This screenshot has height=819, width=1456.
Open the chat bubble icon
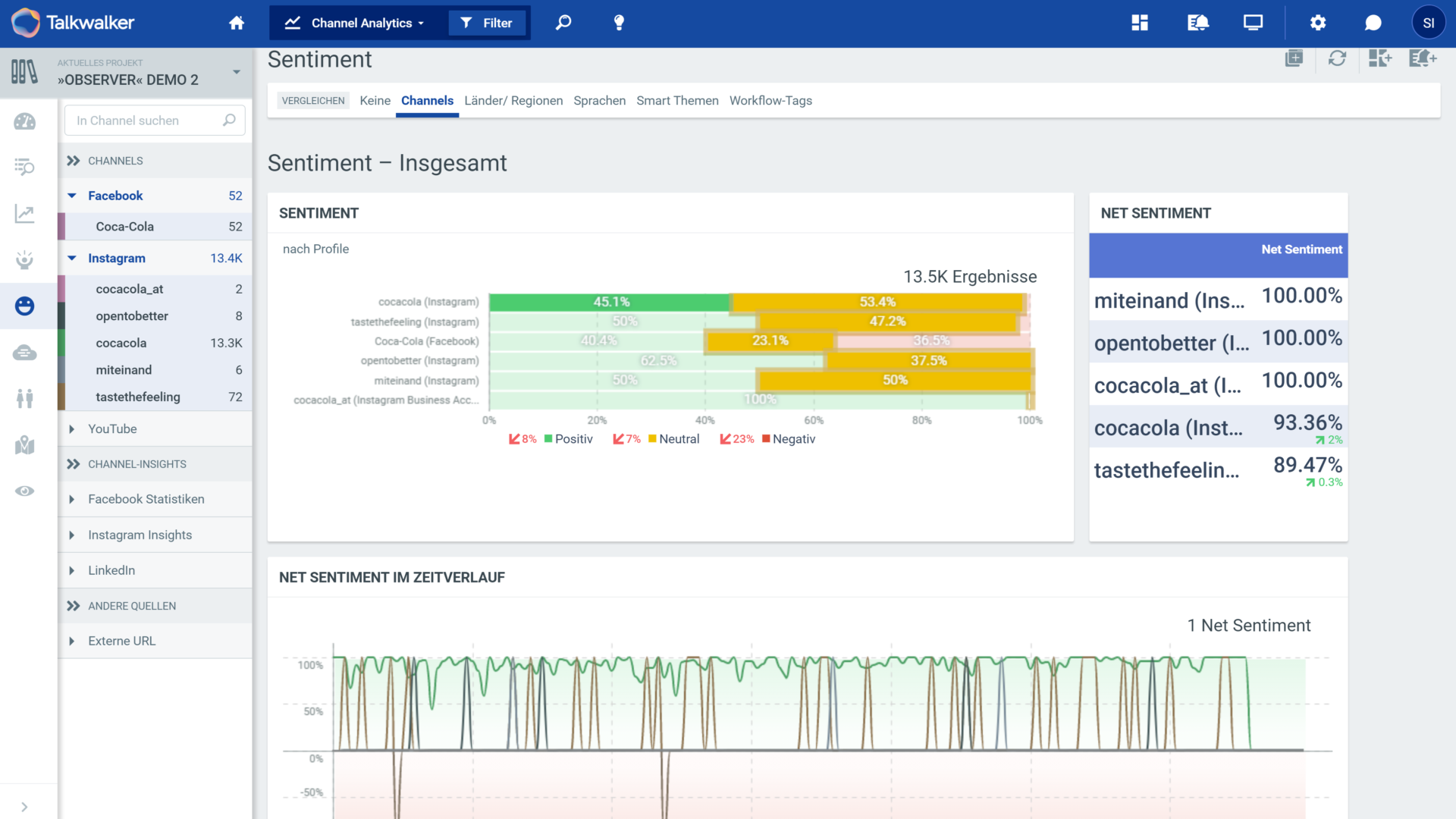(1373, 23)
